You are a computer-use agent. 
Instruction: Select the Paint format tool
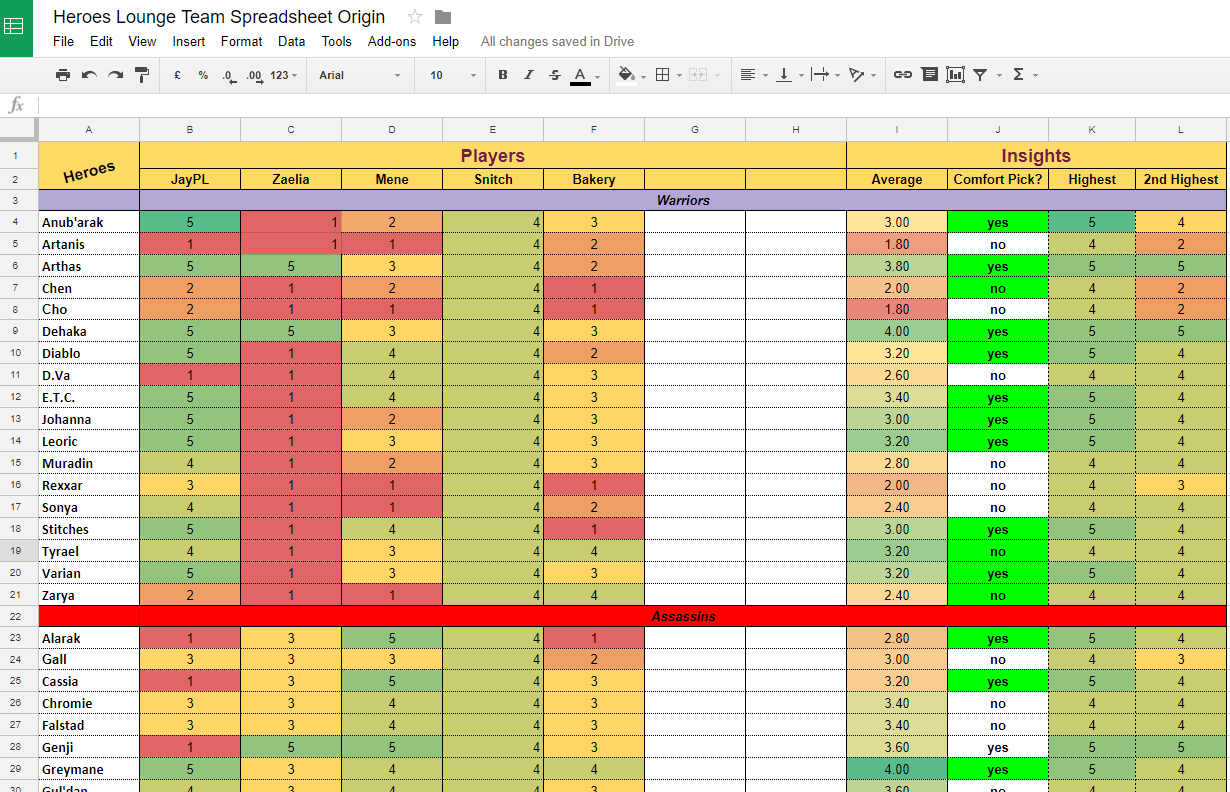point(141,75)
